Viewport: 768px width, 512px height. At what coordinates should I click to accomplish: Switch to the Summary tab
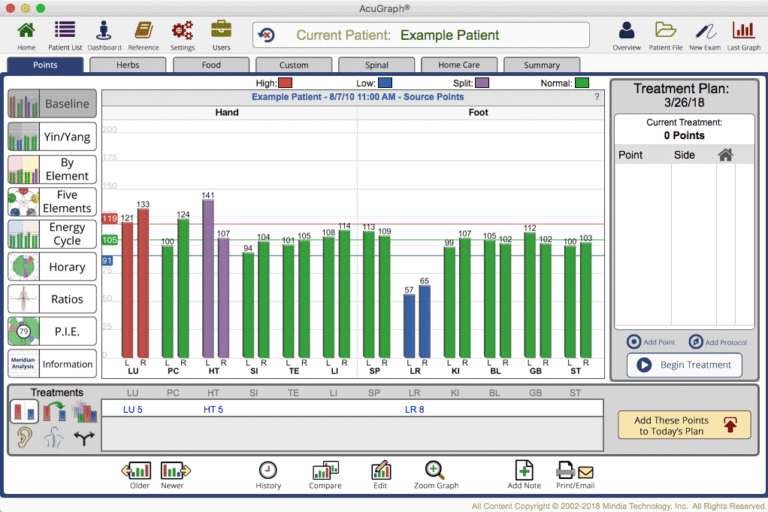[542, 65]
